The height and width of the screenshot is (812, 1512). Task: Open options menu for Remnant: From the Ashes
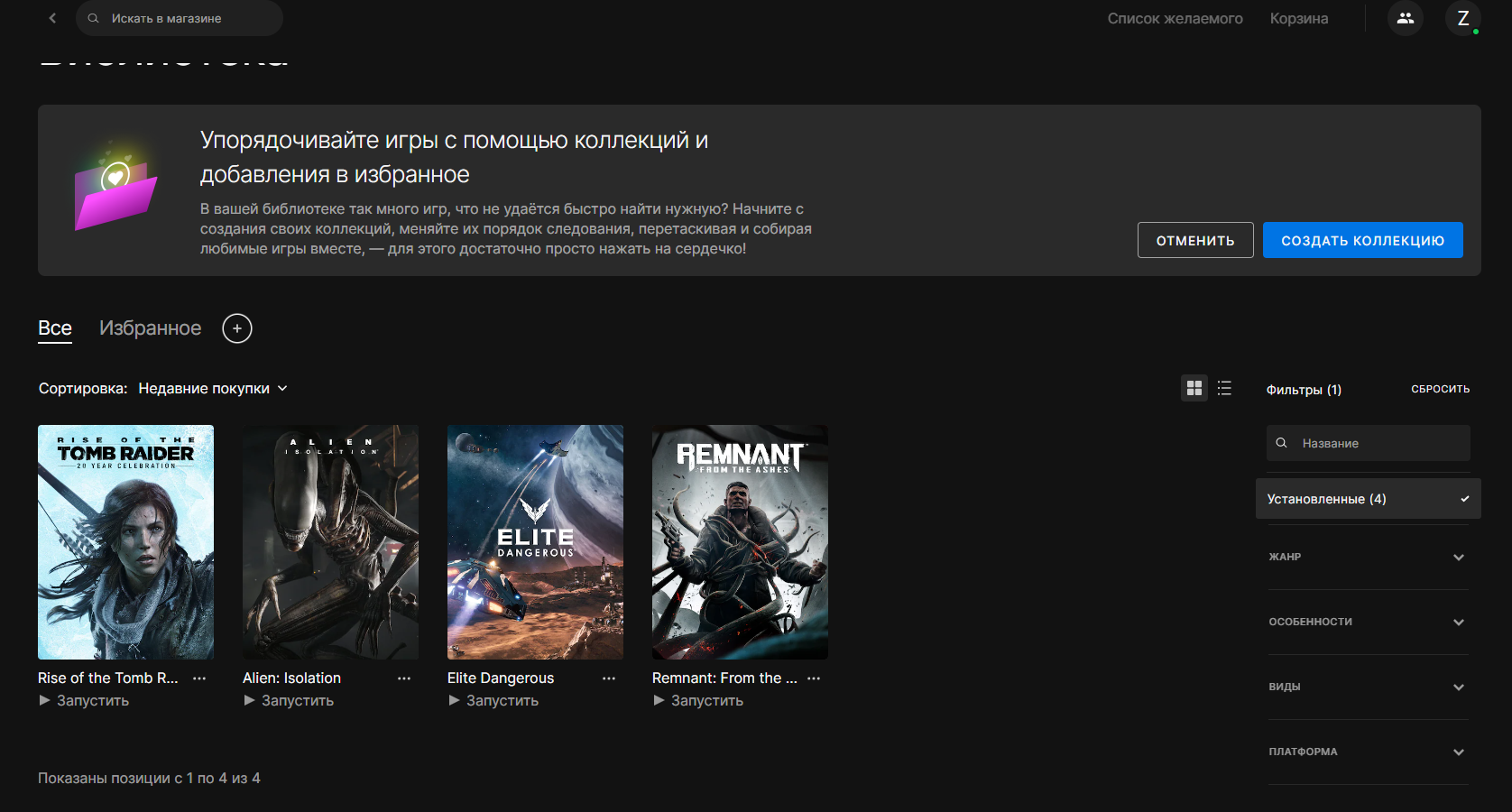point(814,678)
